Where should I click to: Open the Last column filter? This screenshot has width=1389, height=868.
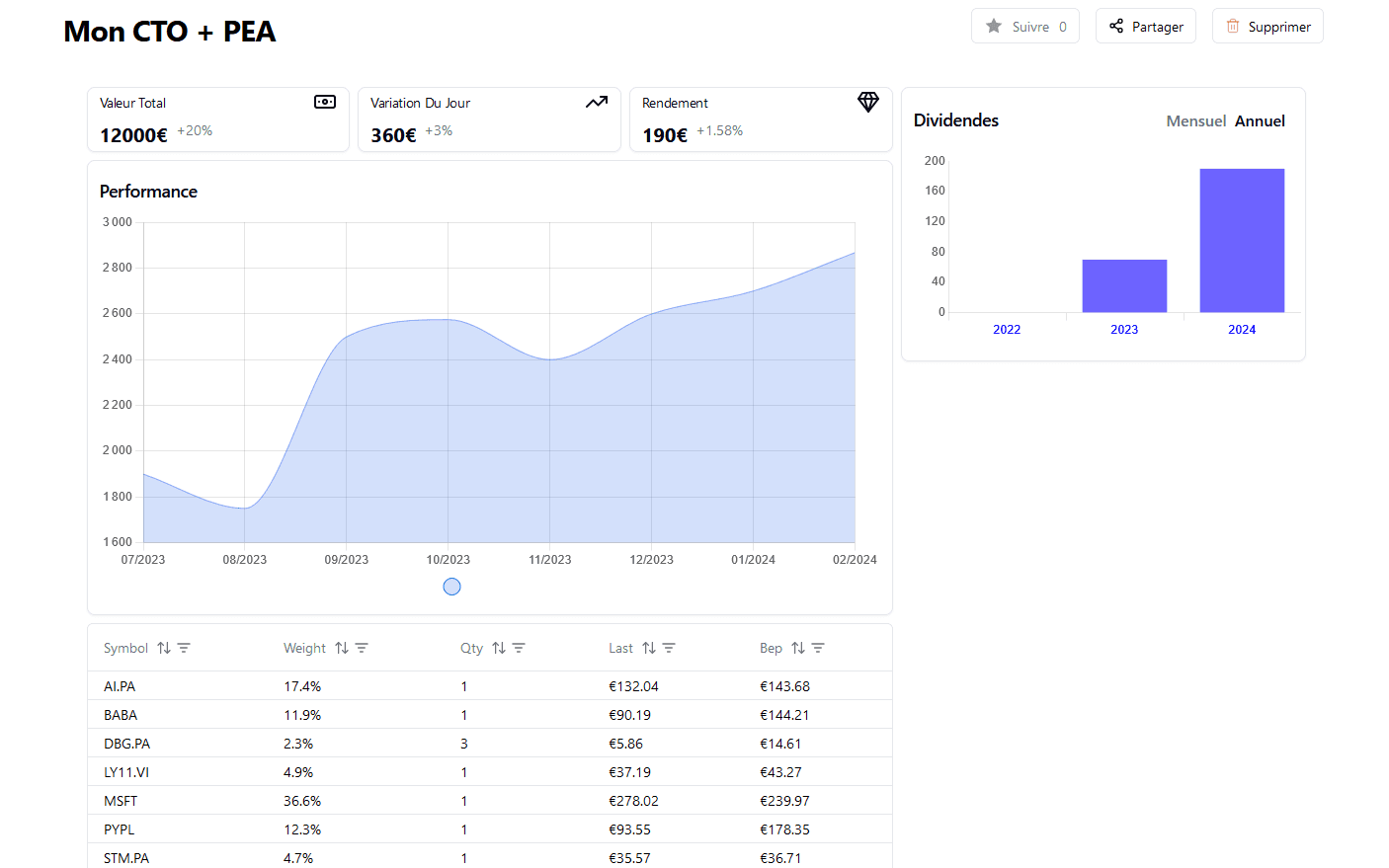click(669, 648)
